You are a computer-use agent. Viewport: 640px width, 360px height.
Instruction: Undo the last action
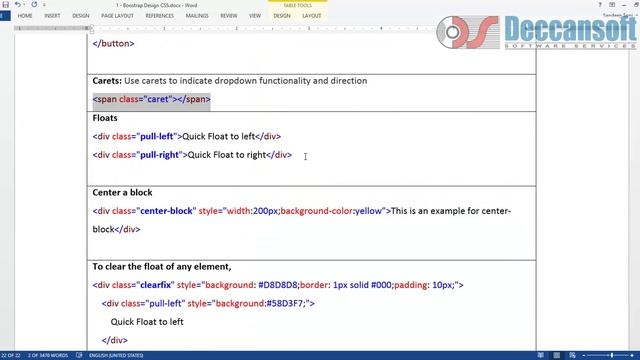[x=18, y=4]
